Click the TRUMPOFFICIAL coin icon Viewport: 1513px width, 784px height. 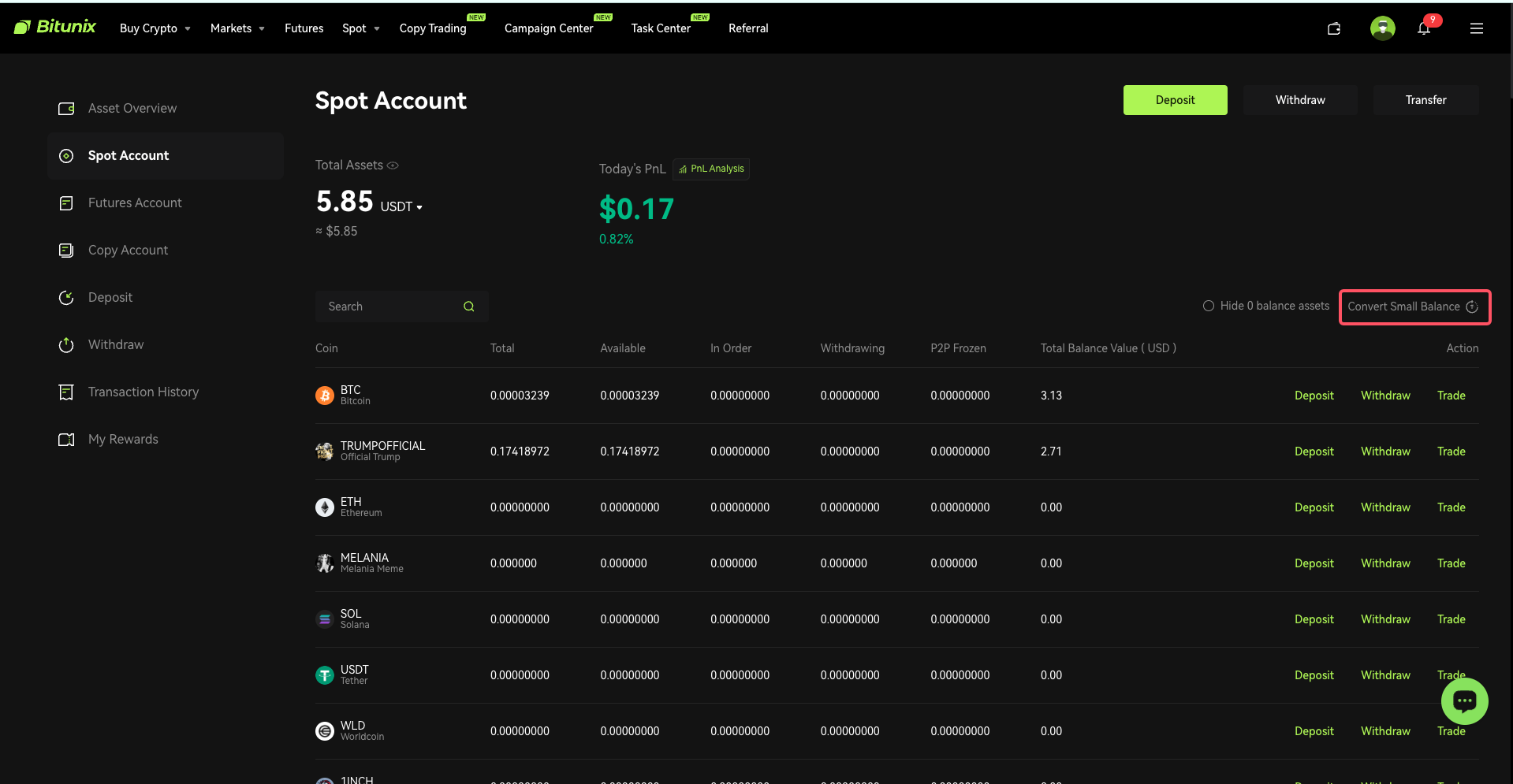325,451
